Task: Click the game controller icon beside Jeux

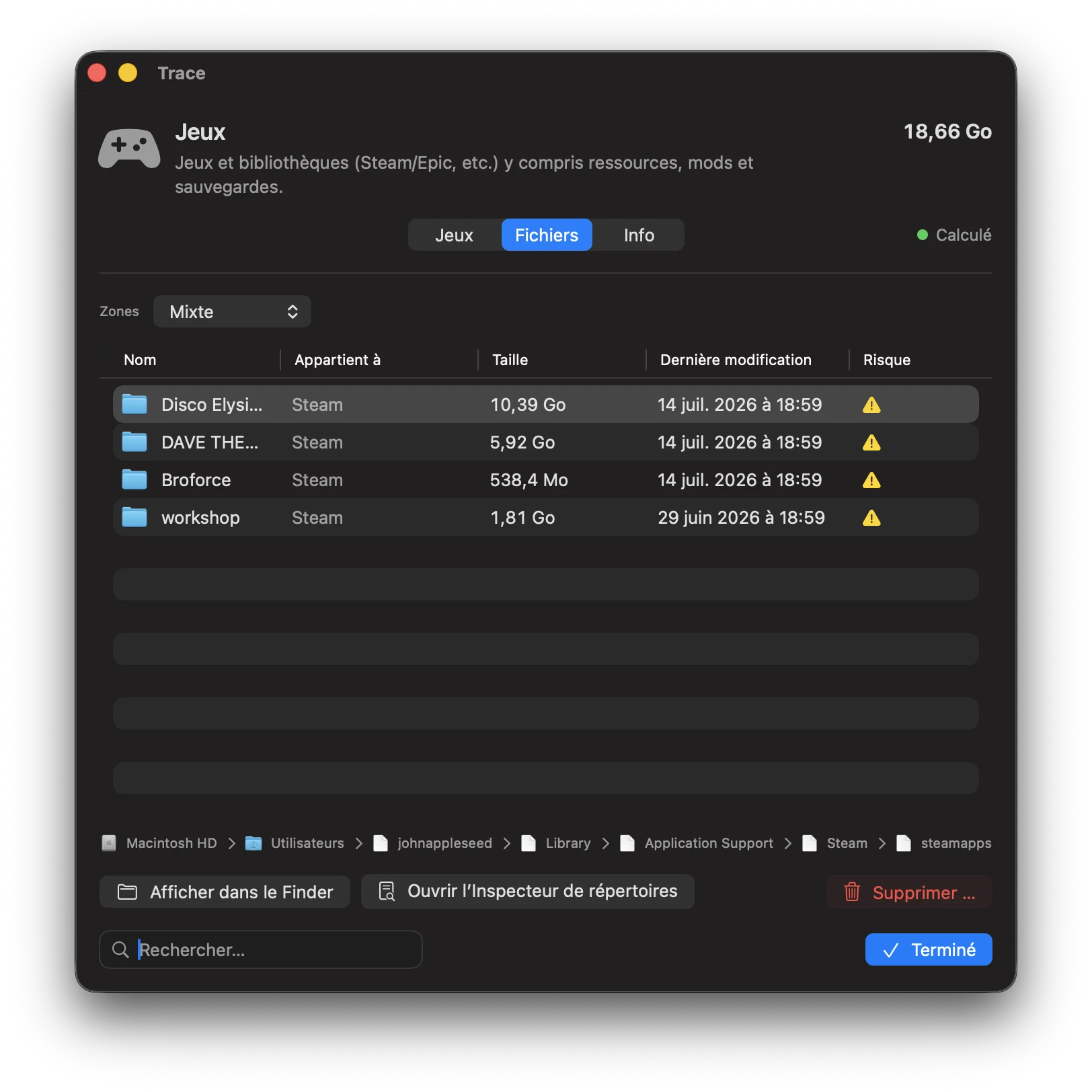Action: 129,148
